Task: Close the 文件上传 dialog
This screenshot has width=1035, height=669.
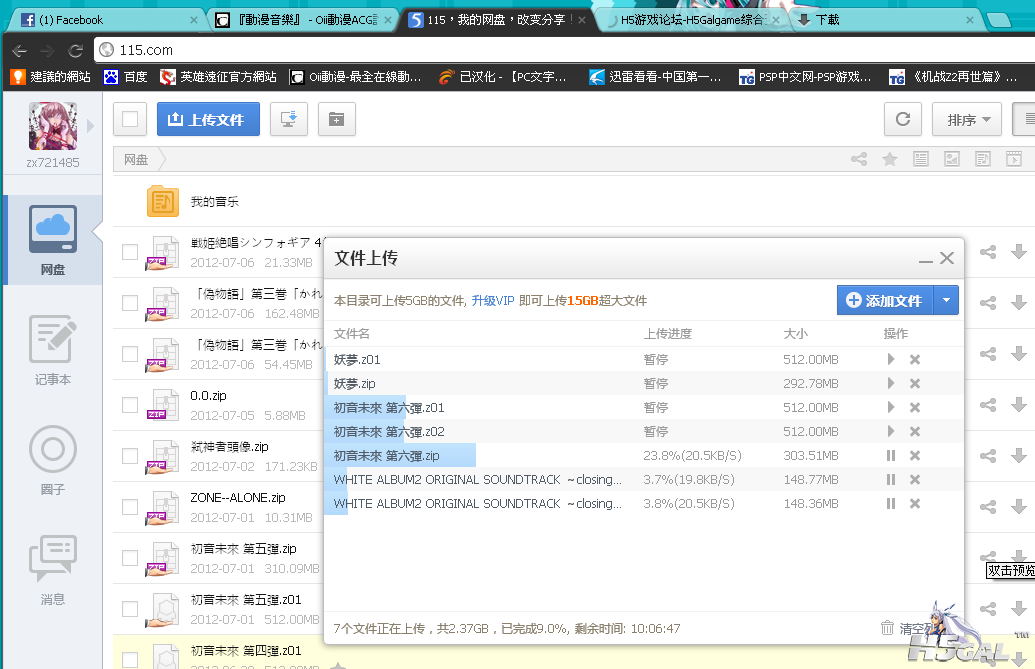Action: coord(947,258)
